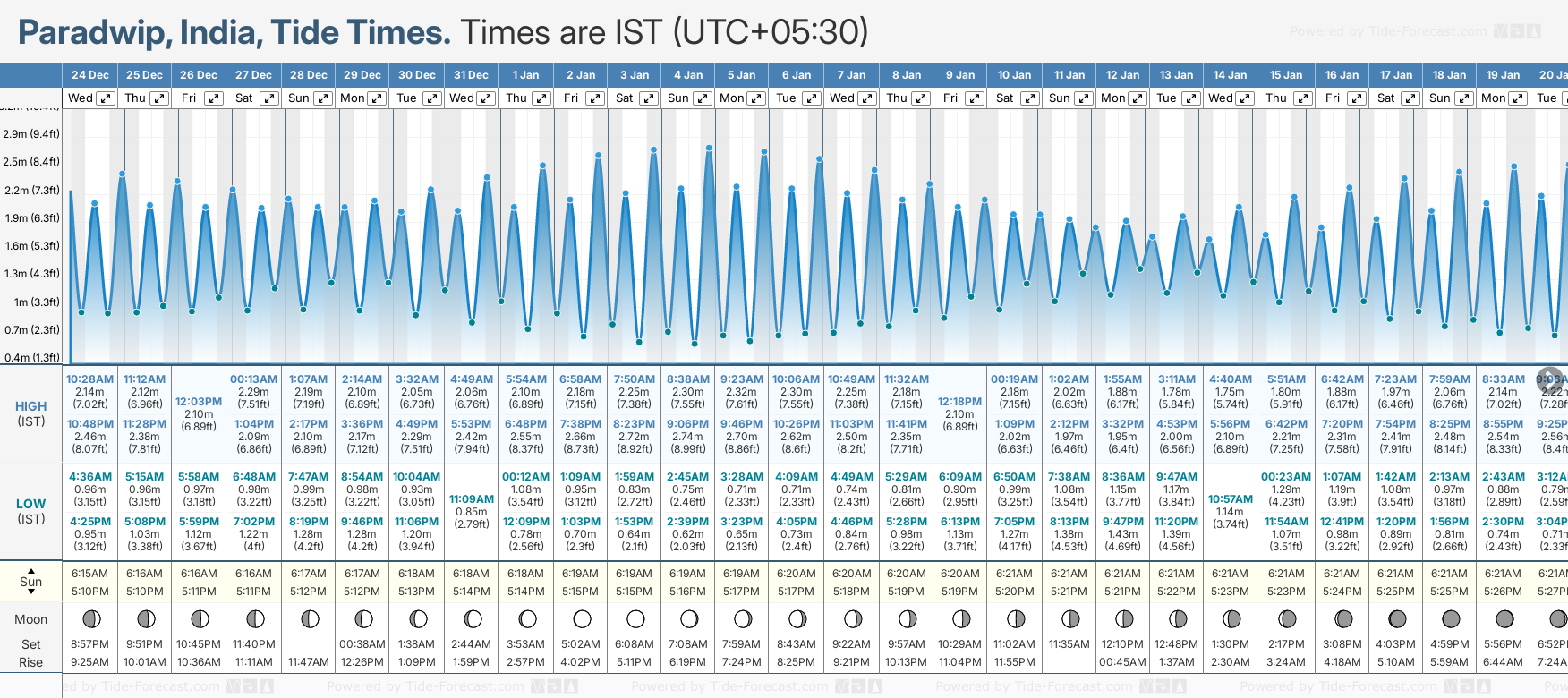
Task: Click the page title Paradwip, India, Tide Times
Action: [234, 33]
